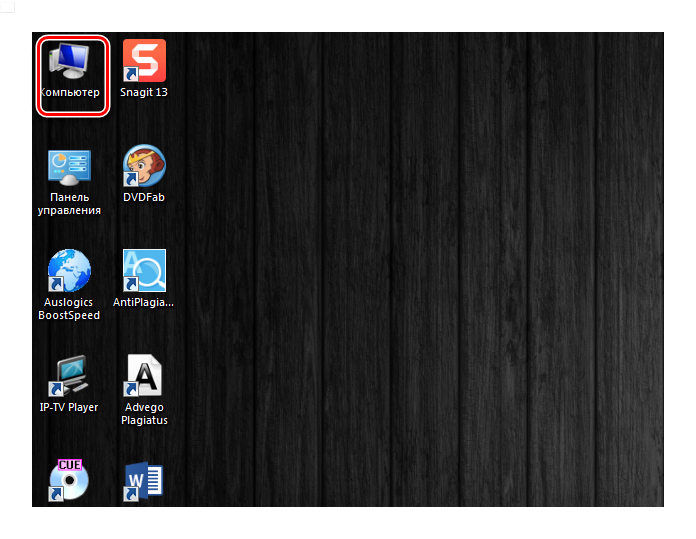Click the "Snagit 13" text label
The width and height of the screenshot is (696, 539).
point(144,92)
